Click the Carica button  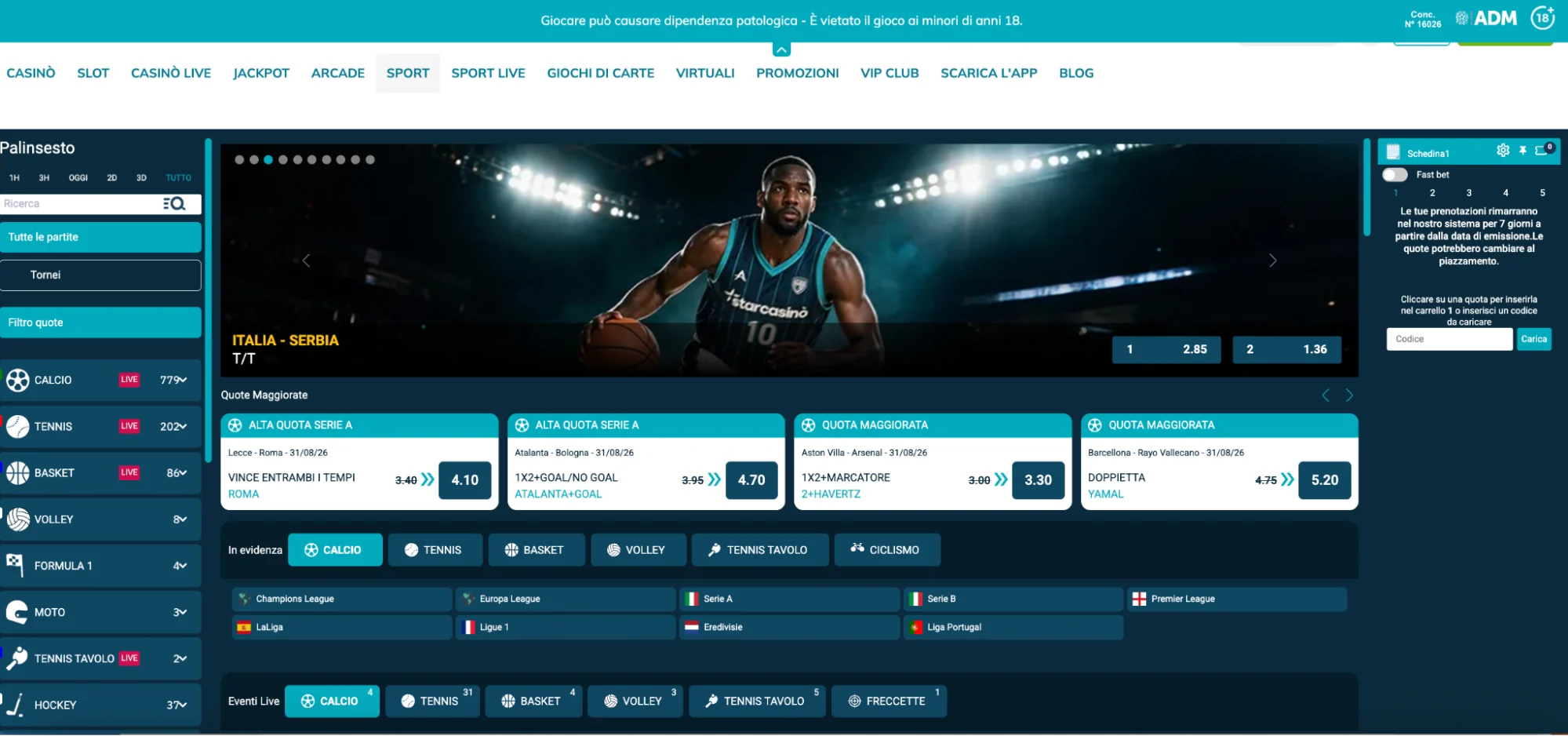(1533, 339)
